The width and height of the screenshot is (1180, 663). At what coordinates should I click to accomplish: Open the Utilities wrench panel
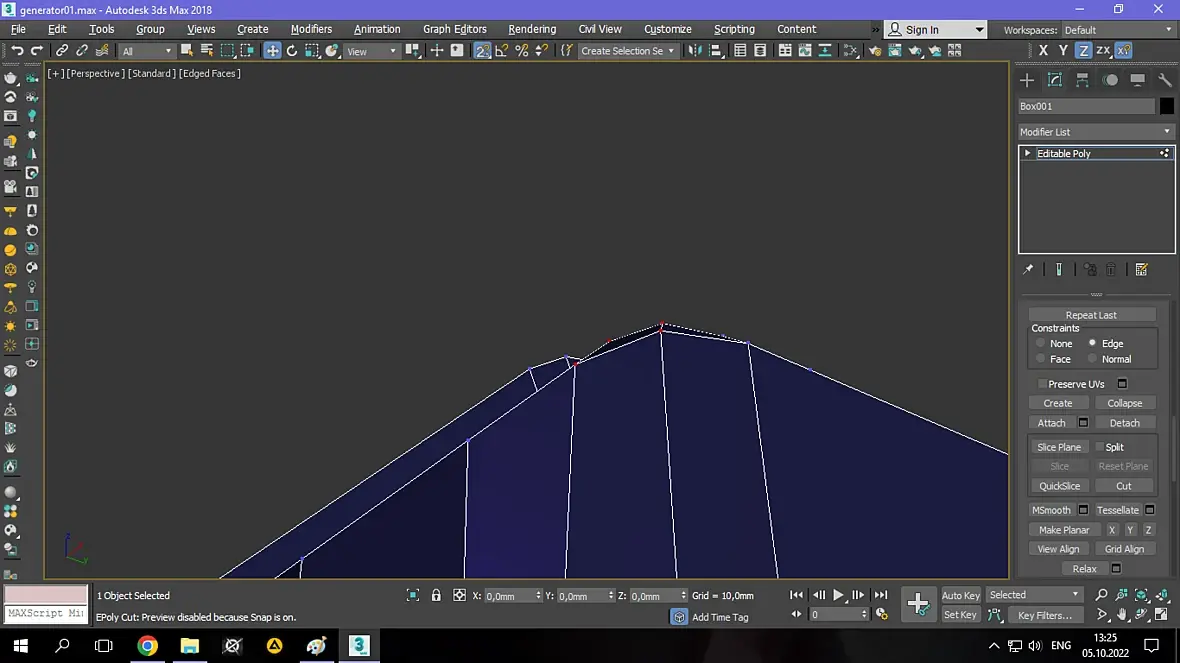(x=1165, y=80)
